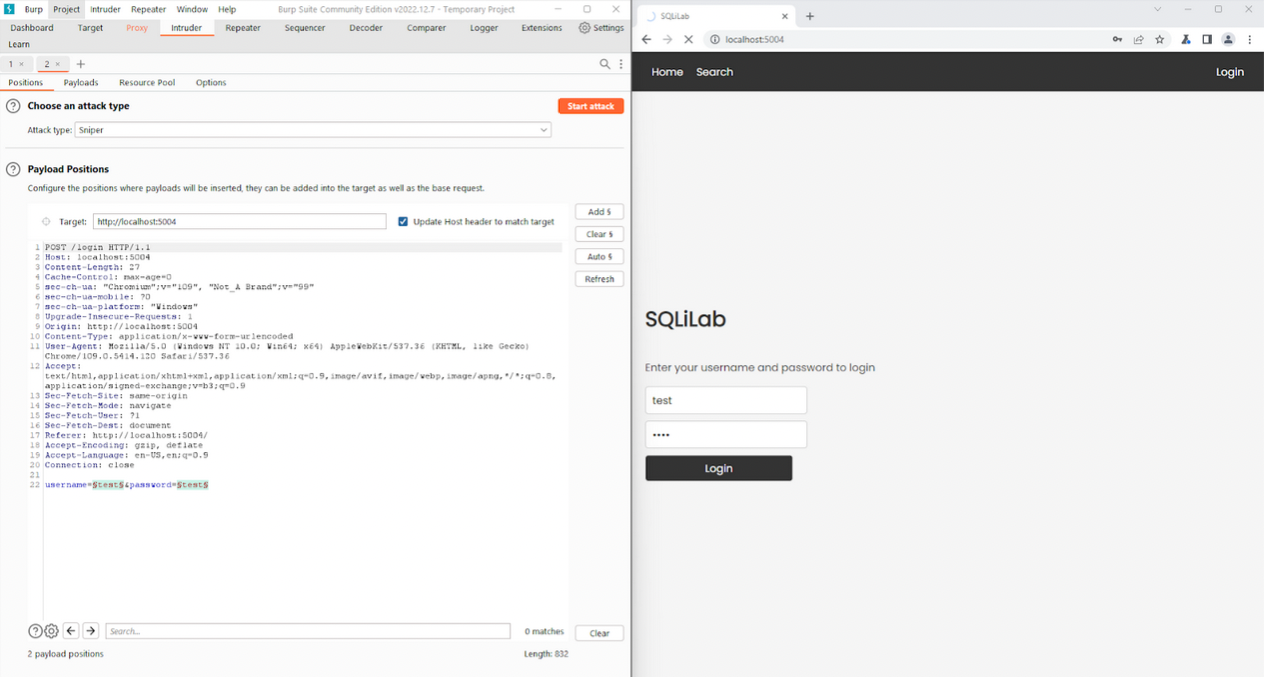Open request editor search settings gear
Viewport: 1264px width, 677px height.
(x=51, y=631)
